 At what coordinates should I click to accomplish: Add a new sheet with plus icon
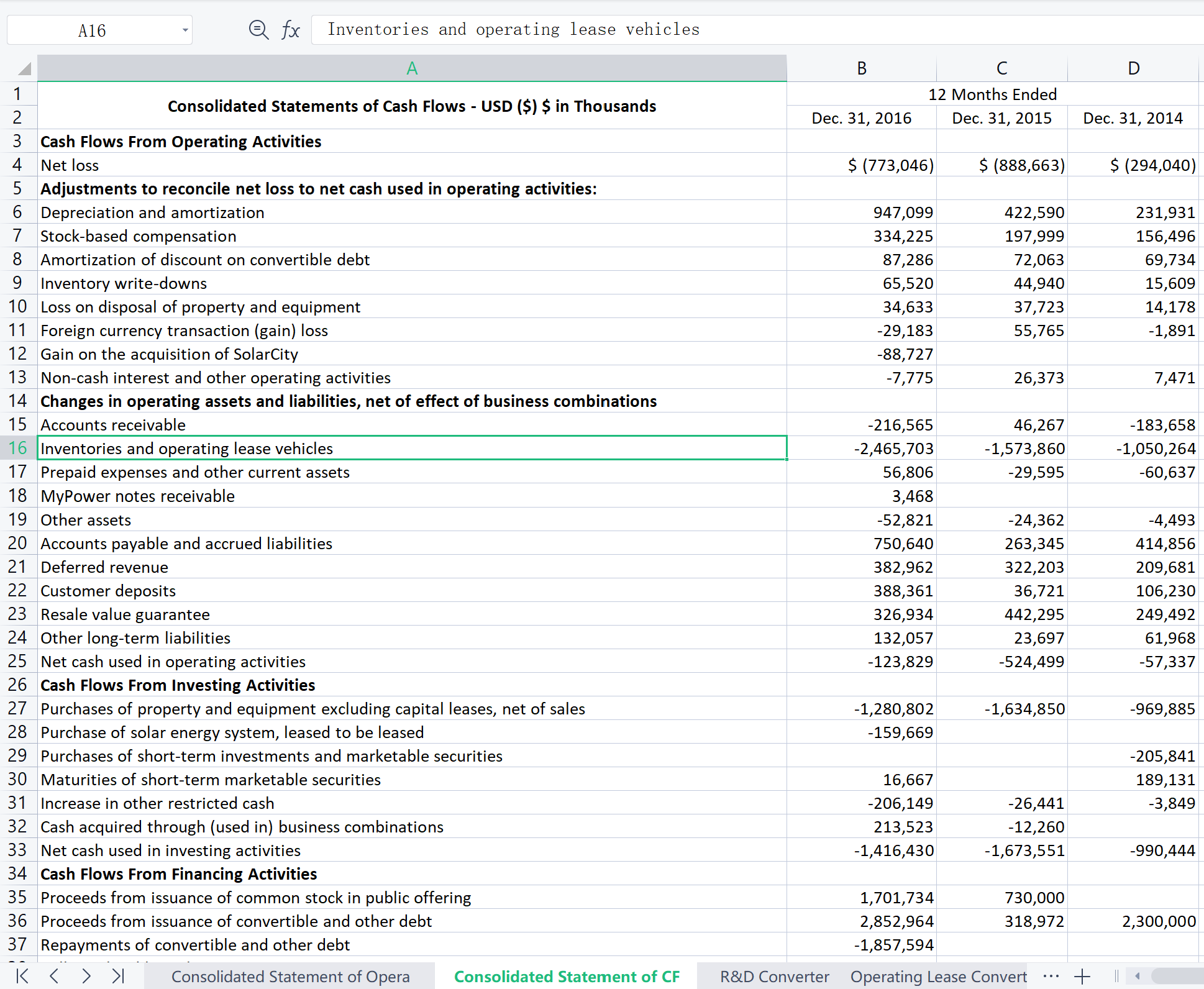click(1082, 976)
